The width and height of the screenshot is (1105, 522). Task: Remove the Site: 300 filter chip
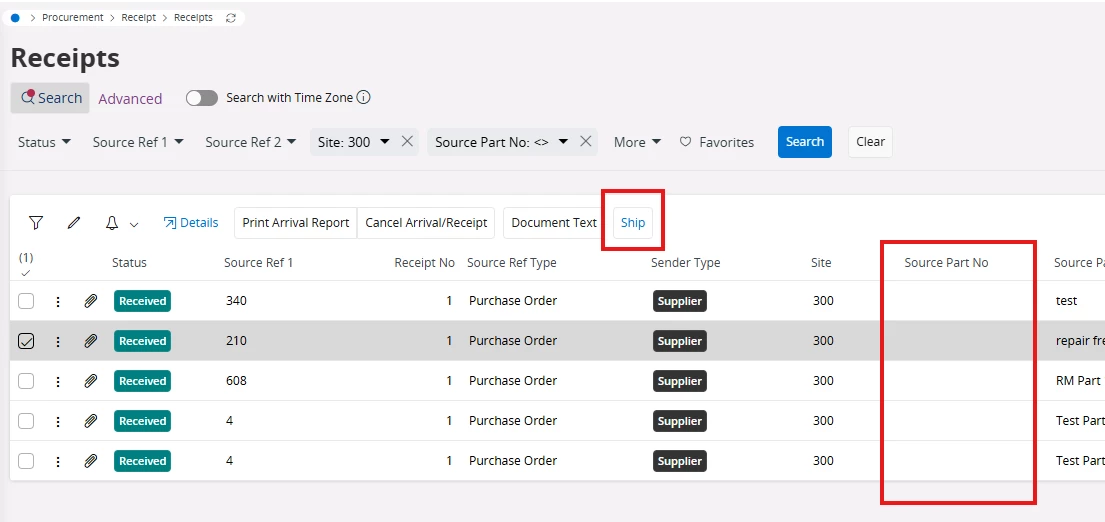(407, 142)
